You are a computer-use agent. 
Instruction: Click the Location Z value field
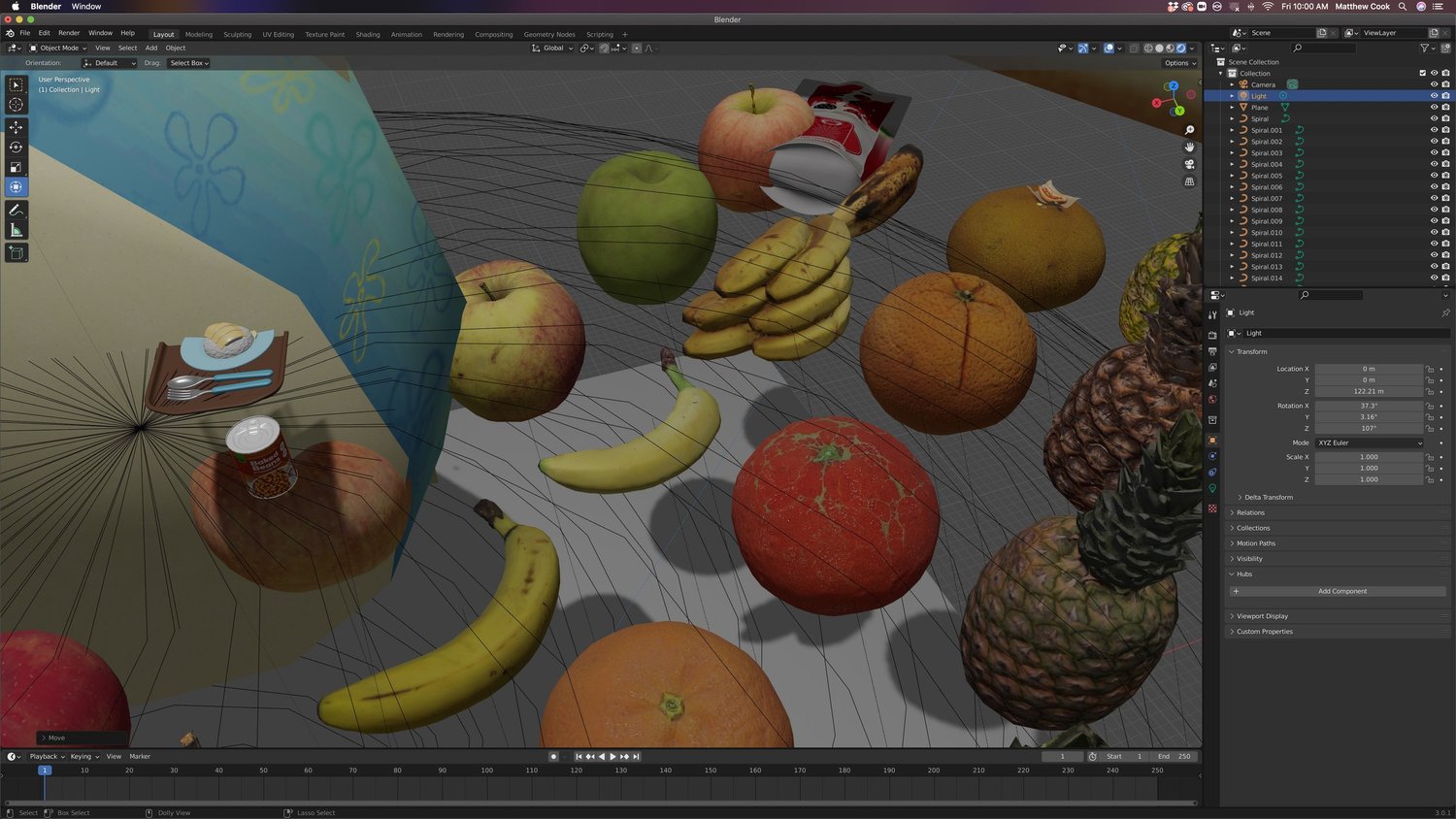[x=1369, y=391]
